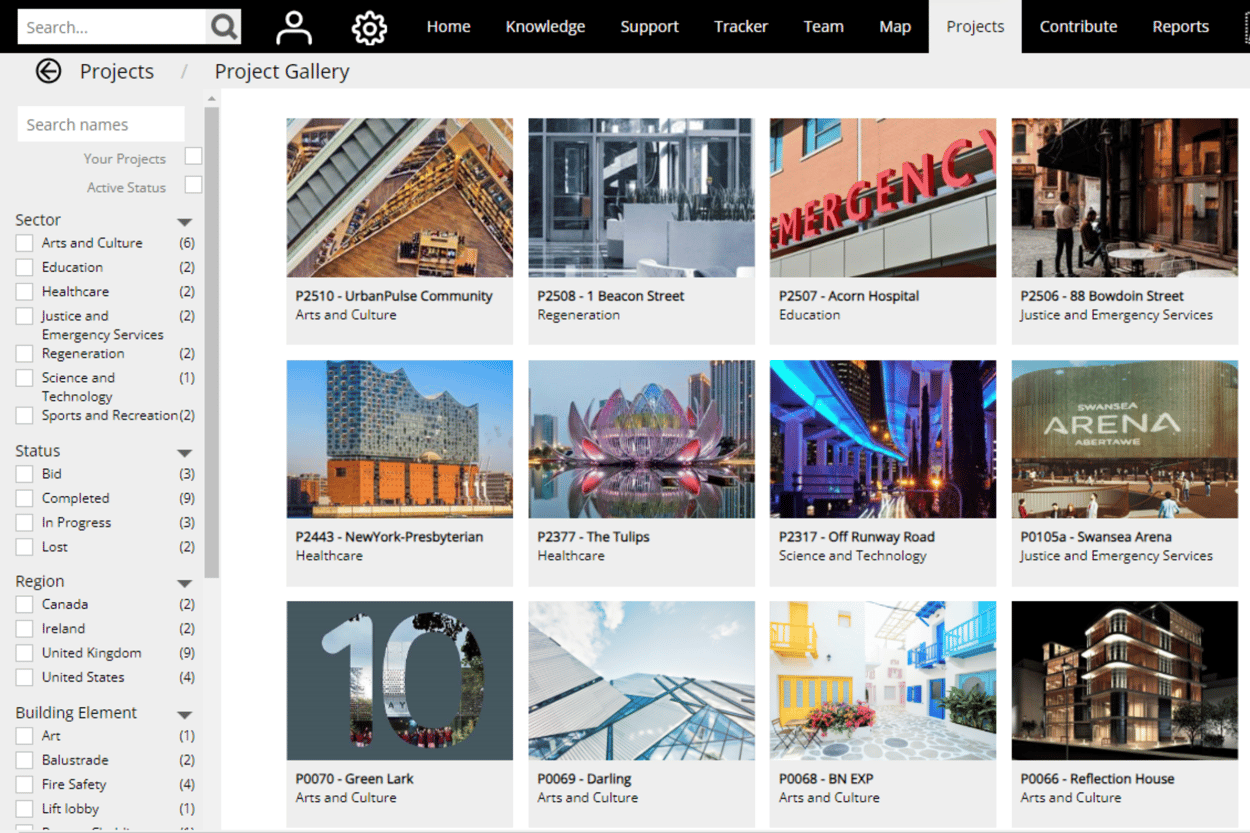Check Justice and Emergency Services filter
Viewport: 1250px width, 833px height.
click(x=25, y=316)
